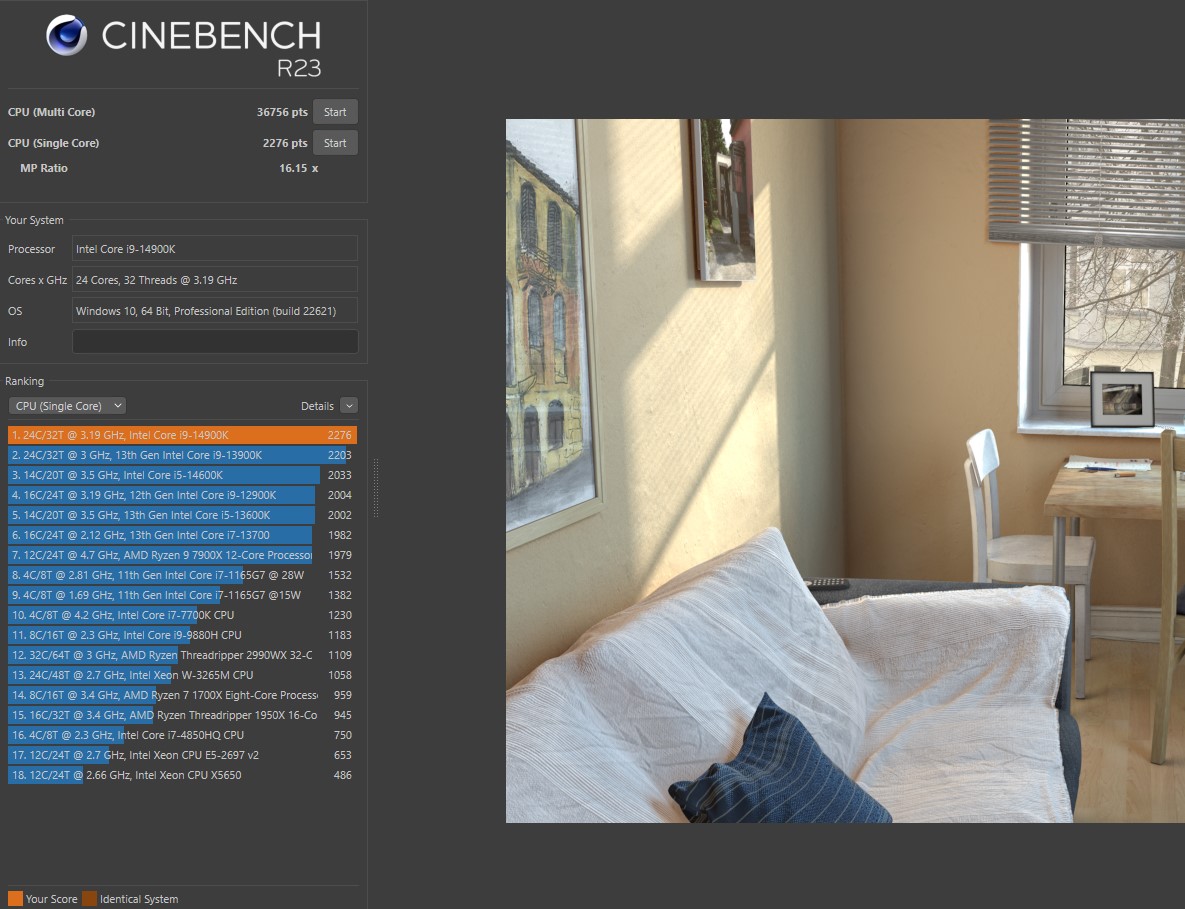Select ranking row 17 Xeon E5-2697 v2
The height and width of the screenshot is (909, 1185).
click(x=182, y=756)
